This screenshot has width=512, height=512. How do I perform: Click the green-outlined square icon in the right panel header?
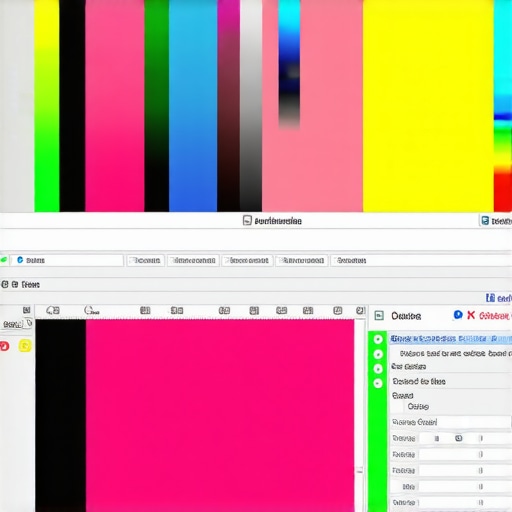click(379, 315)
